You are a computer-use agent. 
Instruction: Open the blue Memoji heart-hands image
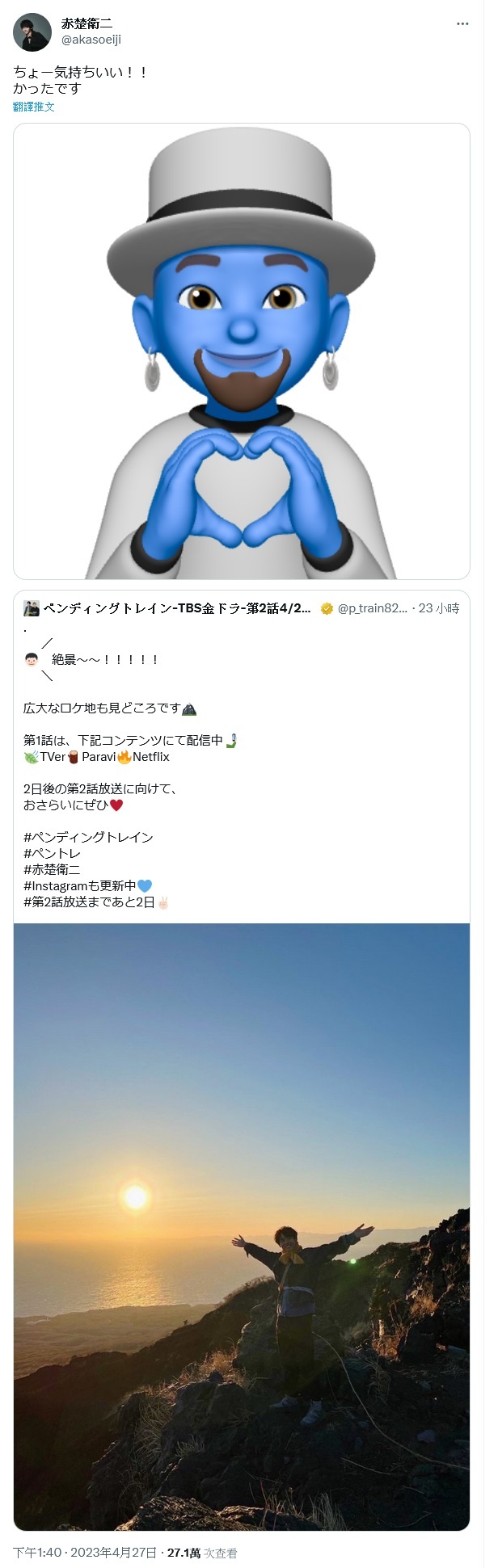click(x=242, y=351)
